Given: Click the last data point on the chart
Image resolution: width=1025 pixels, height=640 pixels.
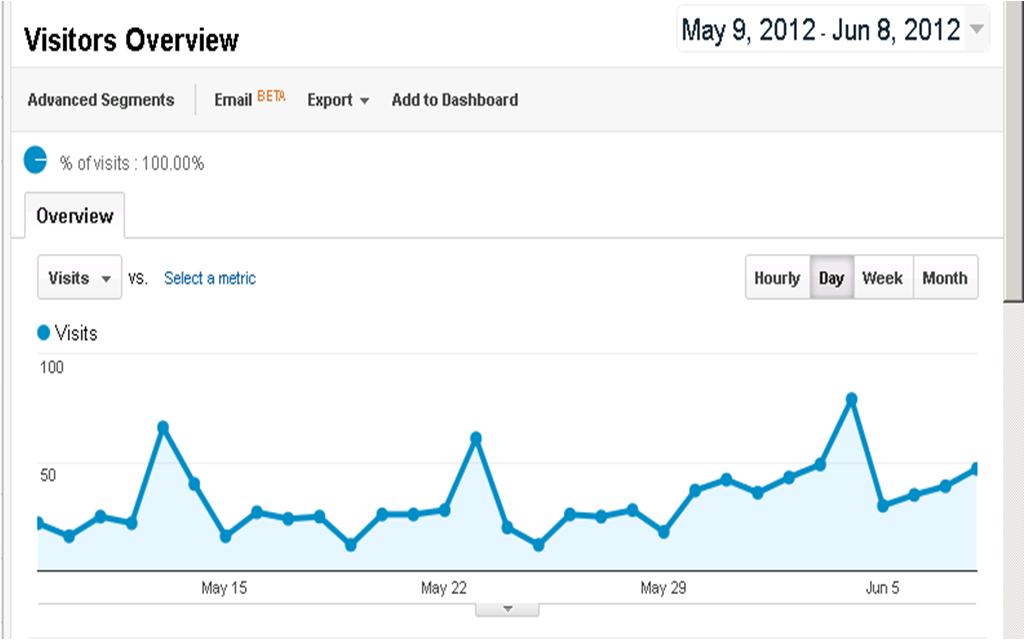Looking at the screenshot, I should coord(975,468).
